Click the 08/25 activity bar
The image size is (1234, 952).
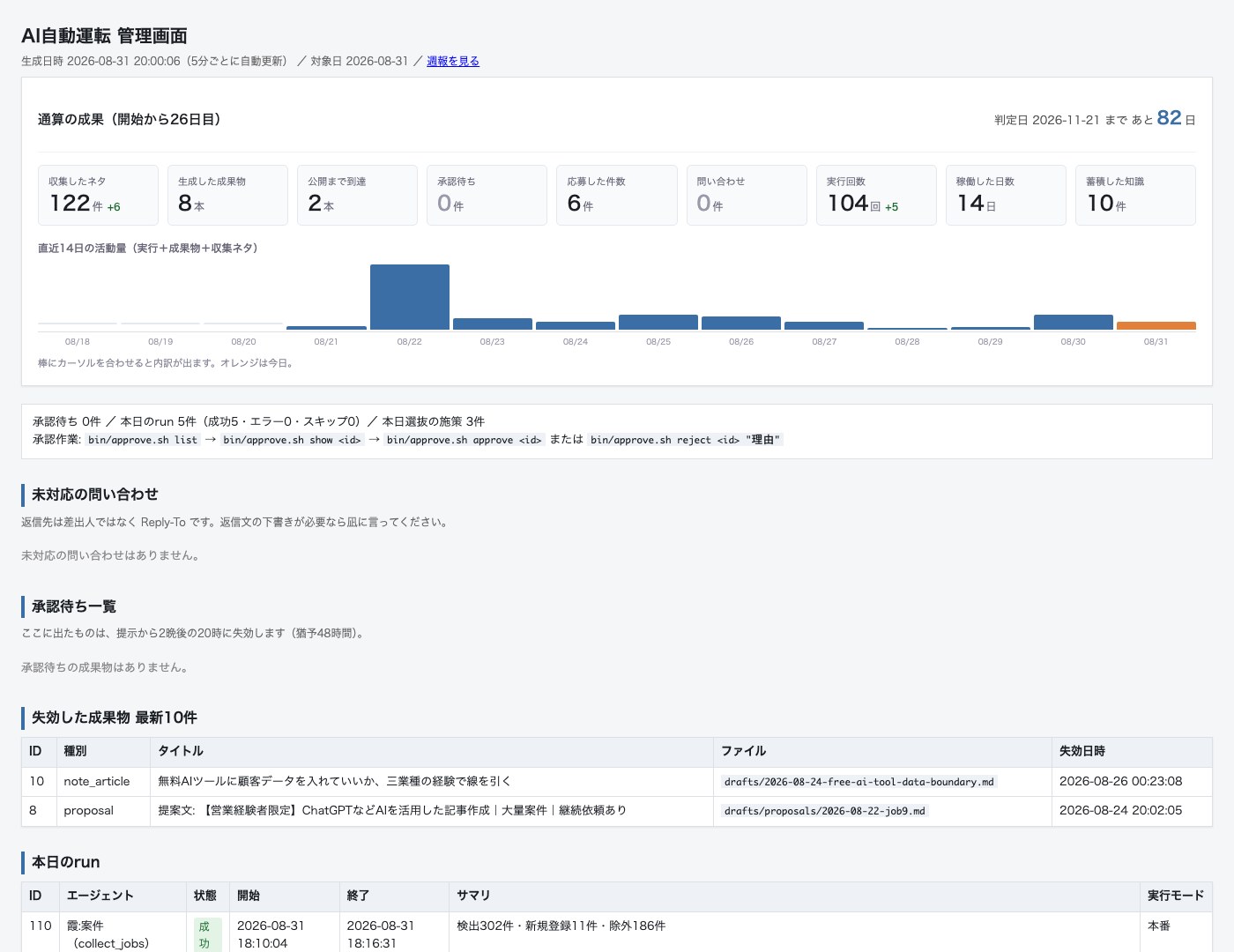click(x=658, y=323)
